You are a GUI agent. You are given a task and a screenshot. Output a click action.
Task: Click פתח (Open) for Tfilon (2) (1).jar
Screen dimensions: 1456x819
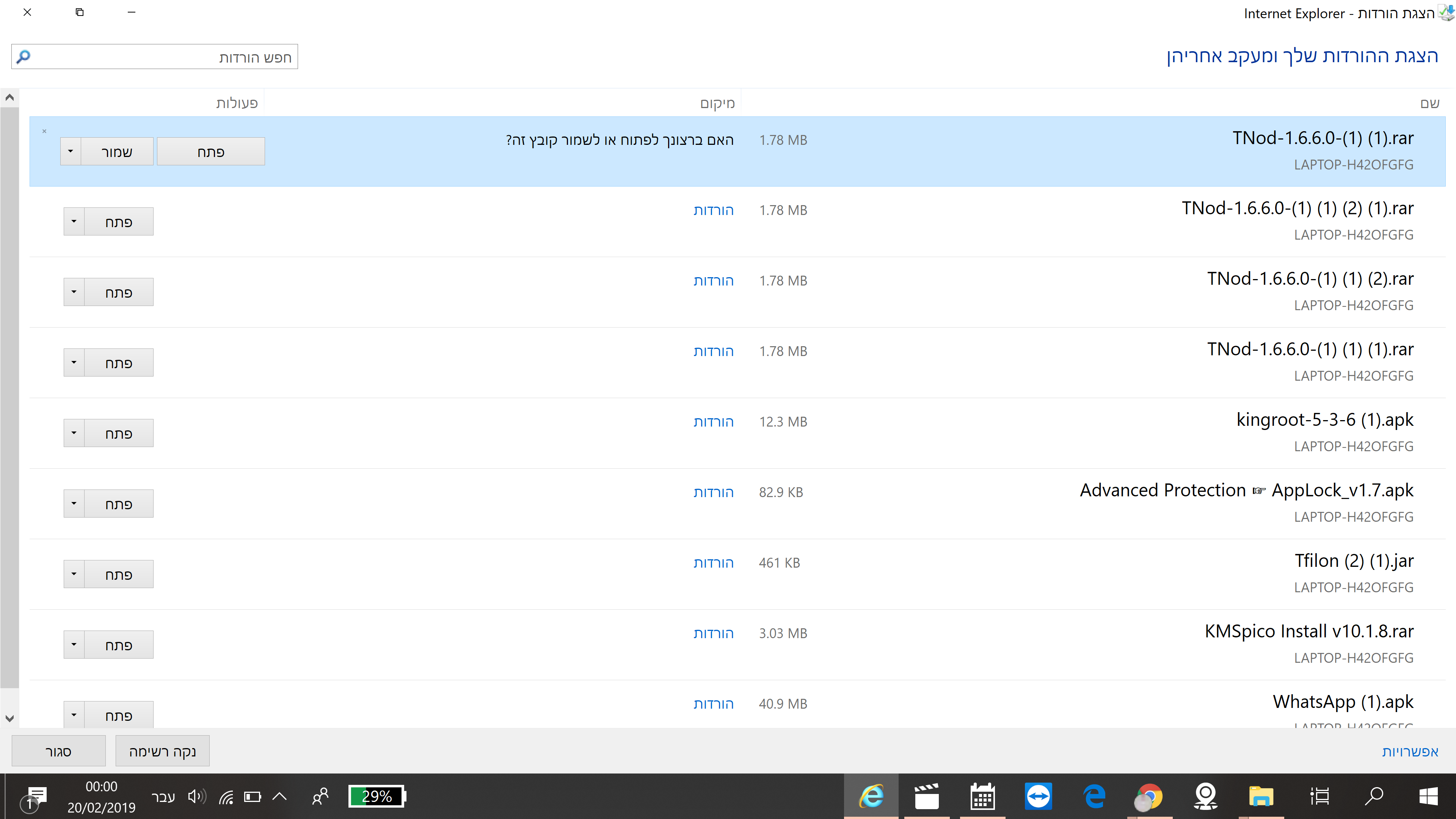(x=119, y=574)
